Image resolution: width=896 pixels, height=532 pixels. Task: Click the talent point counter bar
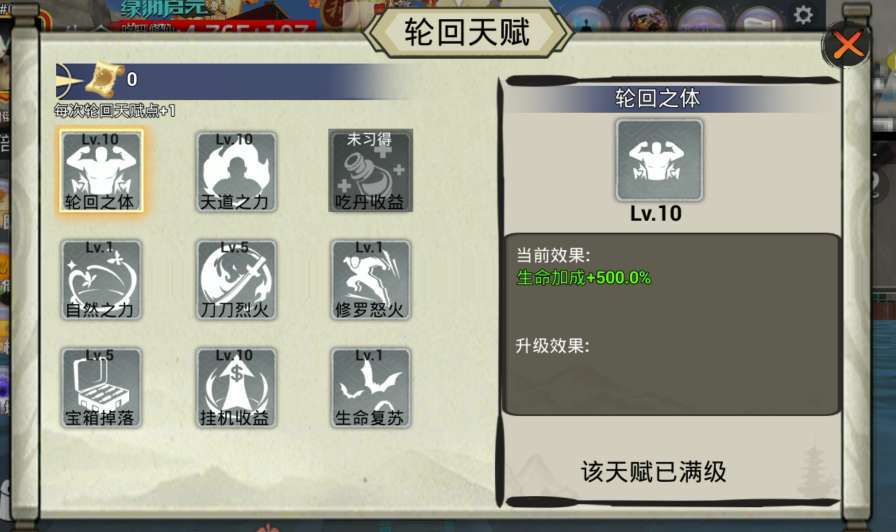point(234,81)
